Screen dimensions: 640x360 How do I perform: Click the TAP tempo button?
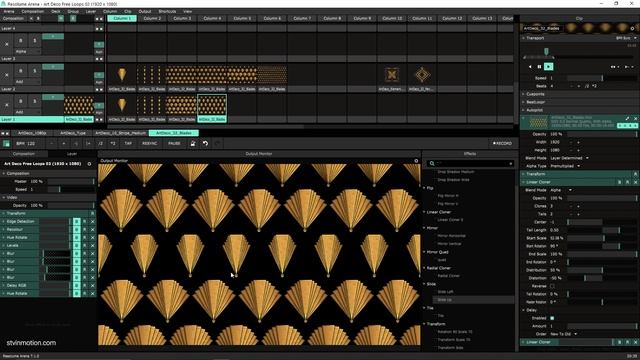click(128, 144)
